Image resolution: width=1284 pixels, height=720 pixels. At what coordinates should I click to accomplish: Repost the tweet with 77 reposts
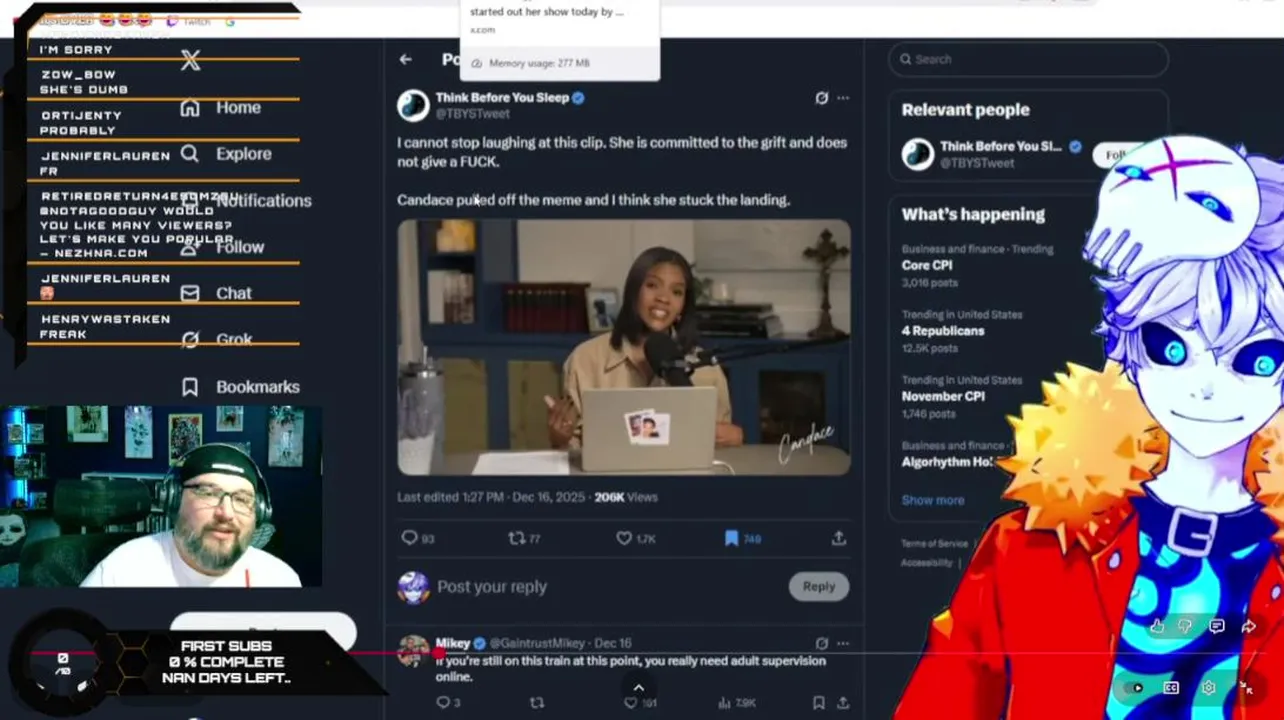(x=516, y=538)
